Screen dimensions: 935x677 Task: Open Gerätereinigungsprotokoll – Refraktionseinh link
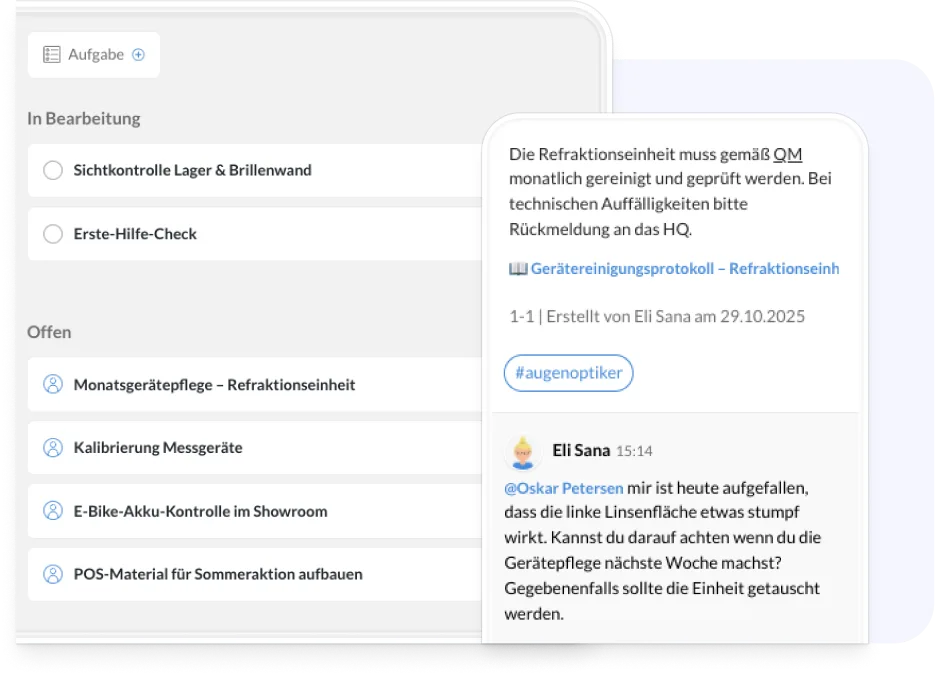tap(685, 269)
